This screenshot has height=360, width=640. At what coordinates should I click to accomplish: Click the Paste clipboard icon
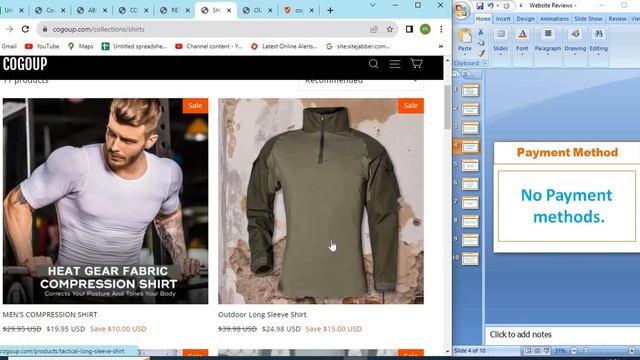click(464, 36)
